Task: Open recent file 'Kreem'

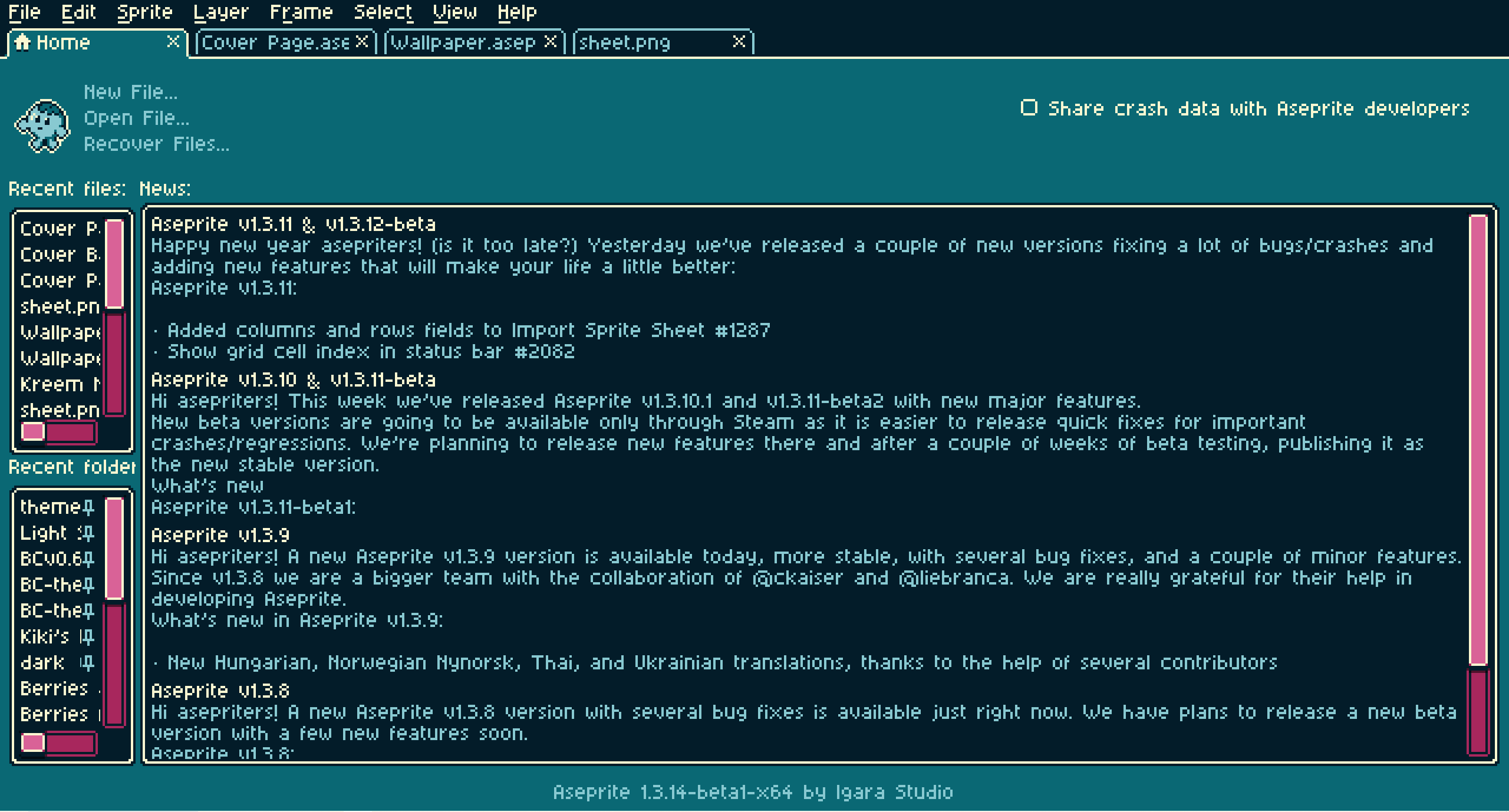Action: tap(60, 384)
